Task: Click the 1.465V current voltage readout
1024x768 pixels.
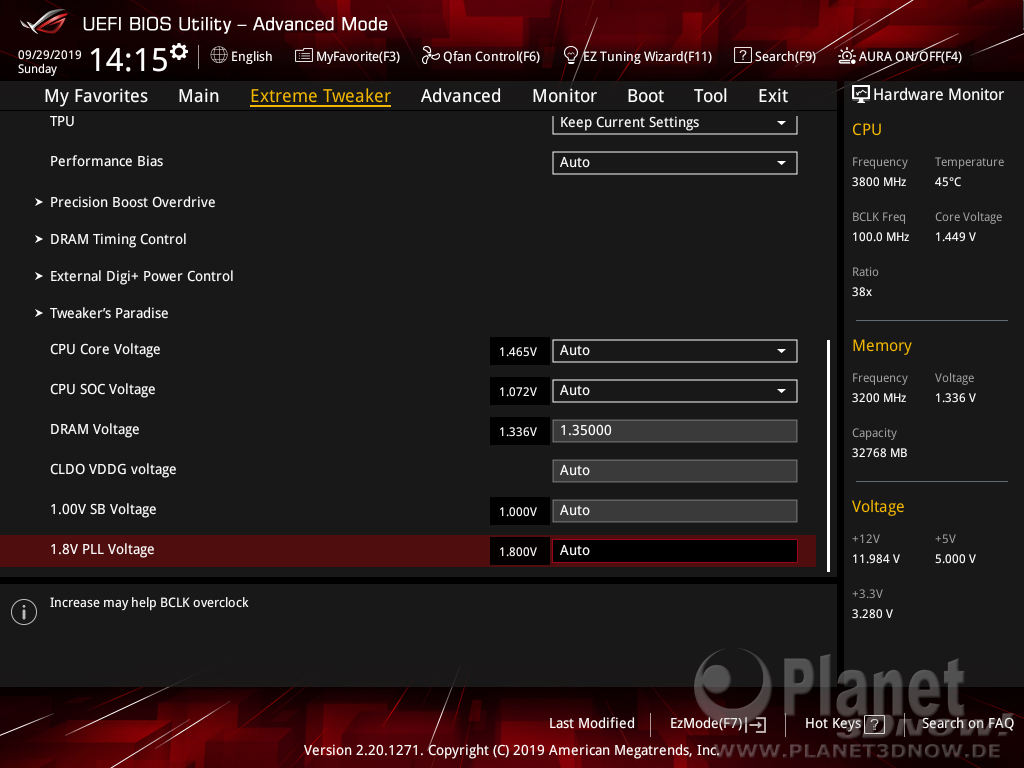Action: 519,351
